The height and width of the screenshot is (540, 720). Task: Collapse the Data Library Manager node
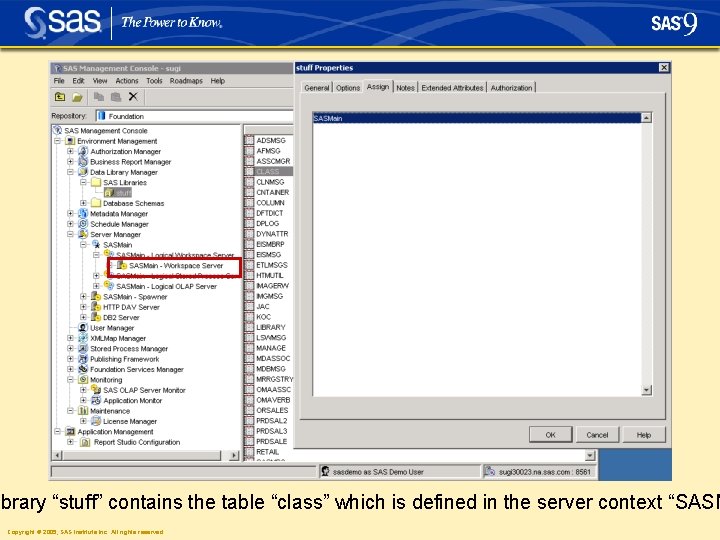(70, 172)
